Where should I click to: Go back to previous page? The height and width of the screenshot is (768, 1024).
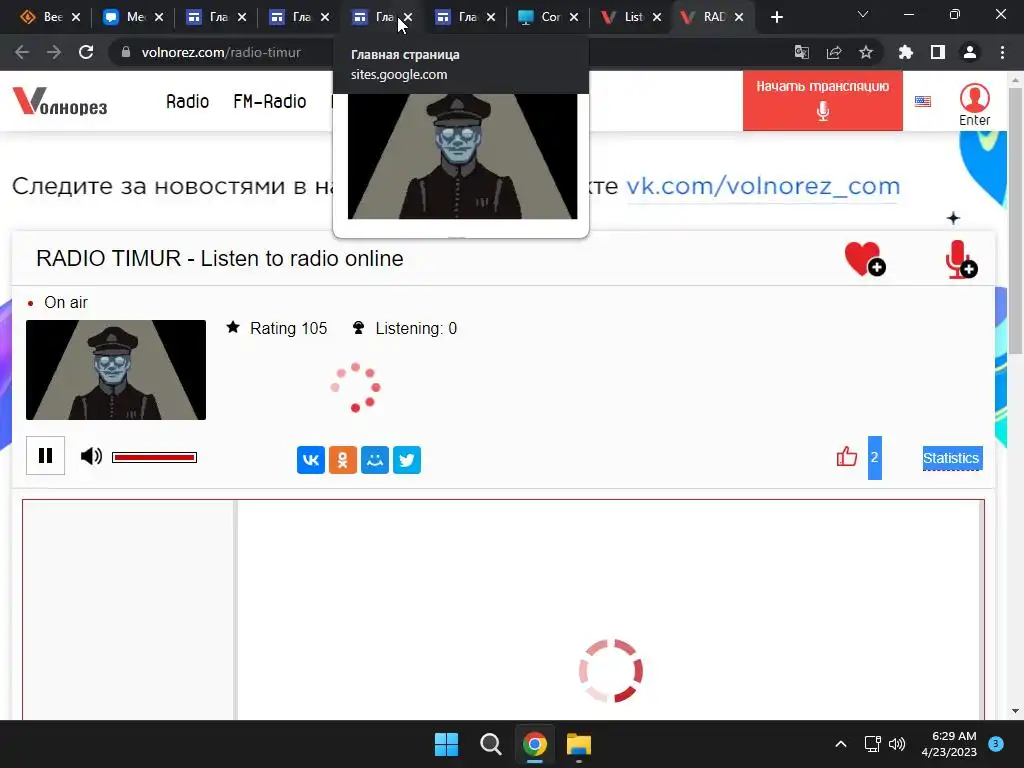(22, 52)
